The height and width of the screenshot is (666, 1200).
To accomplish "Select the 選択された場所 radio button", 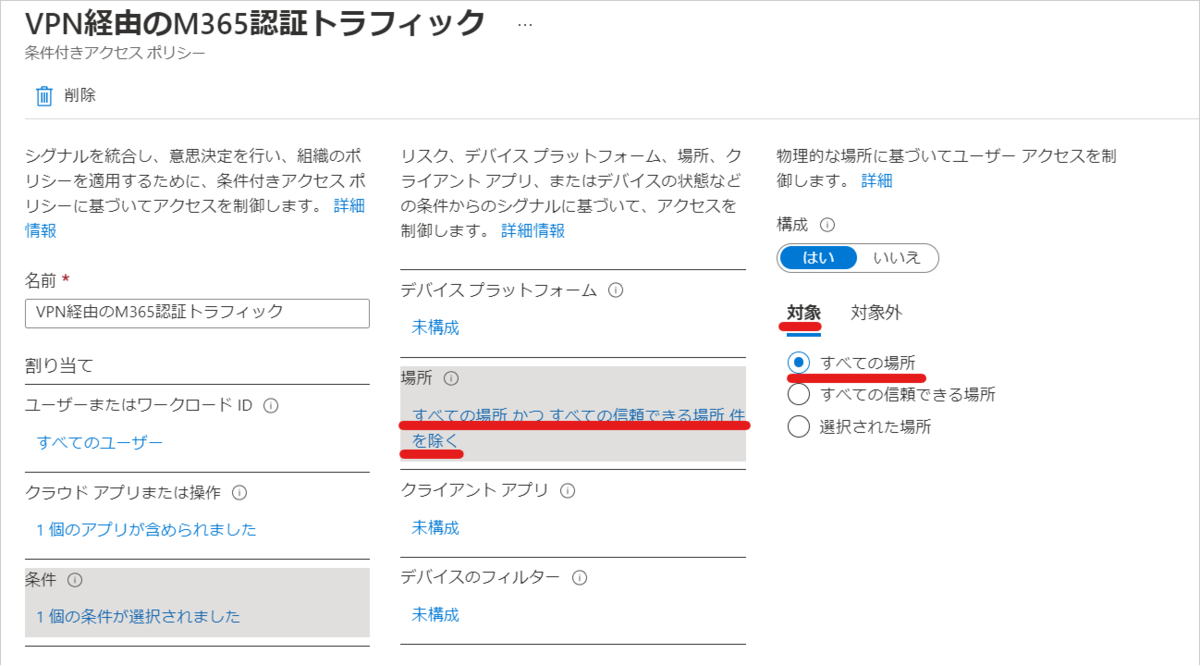I will coord(798,427).
